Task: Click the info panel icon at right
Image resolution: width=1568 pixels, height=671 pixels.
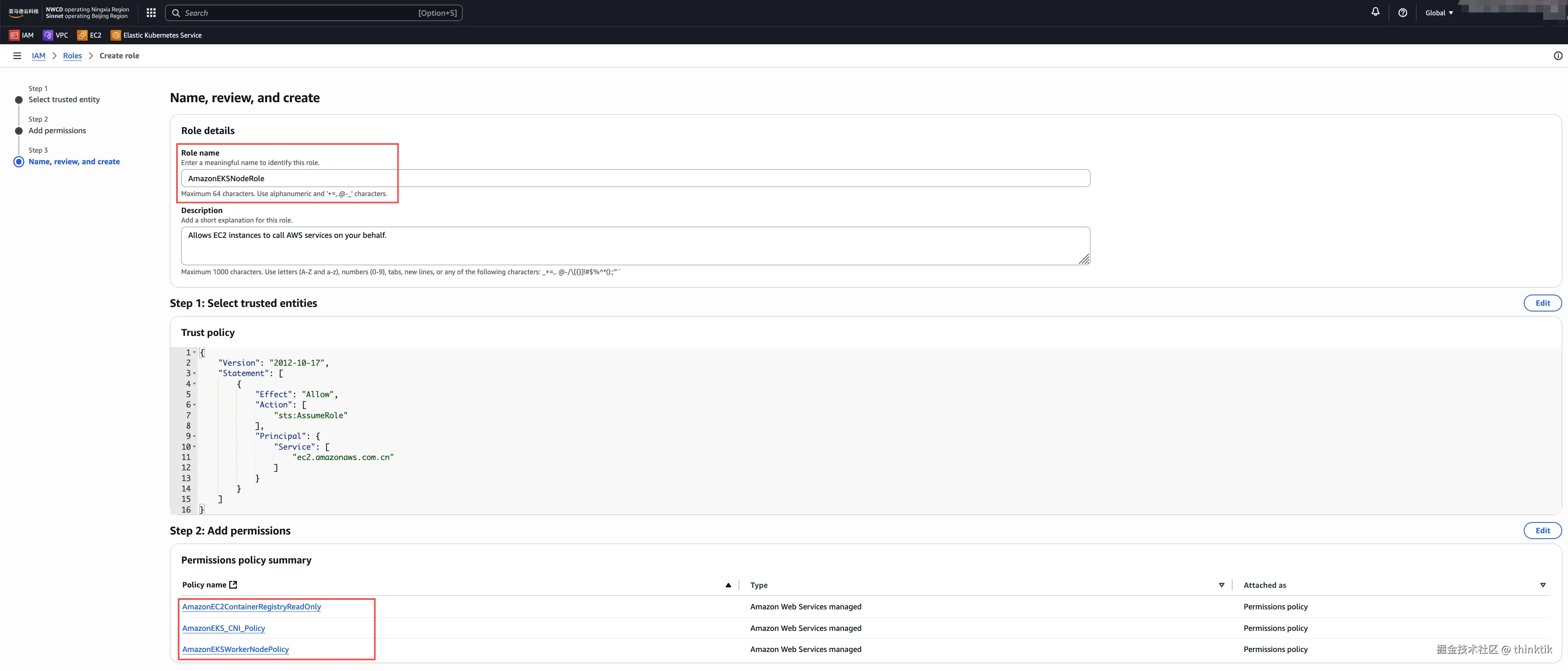Action: click(x=1558, y=55)
